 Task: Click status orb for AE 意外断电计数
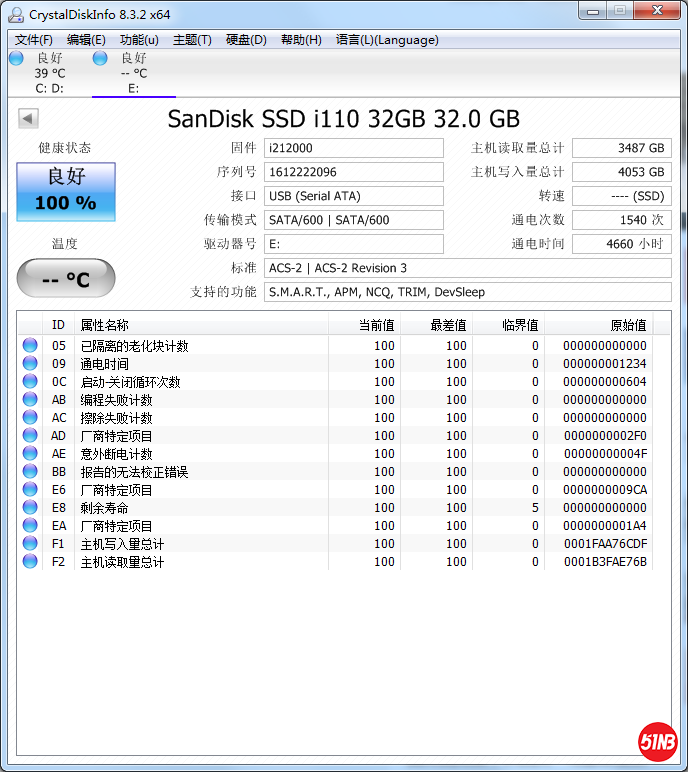coord(30,454)
